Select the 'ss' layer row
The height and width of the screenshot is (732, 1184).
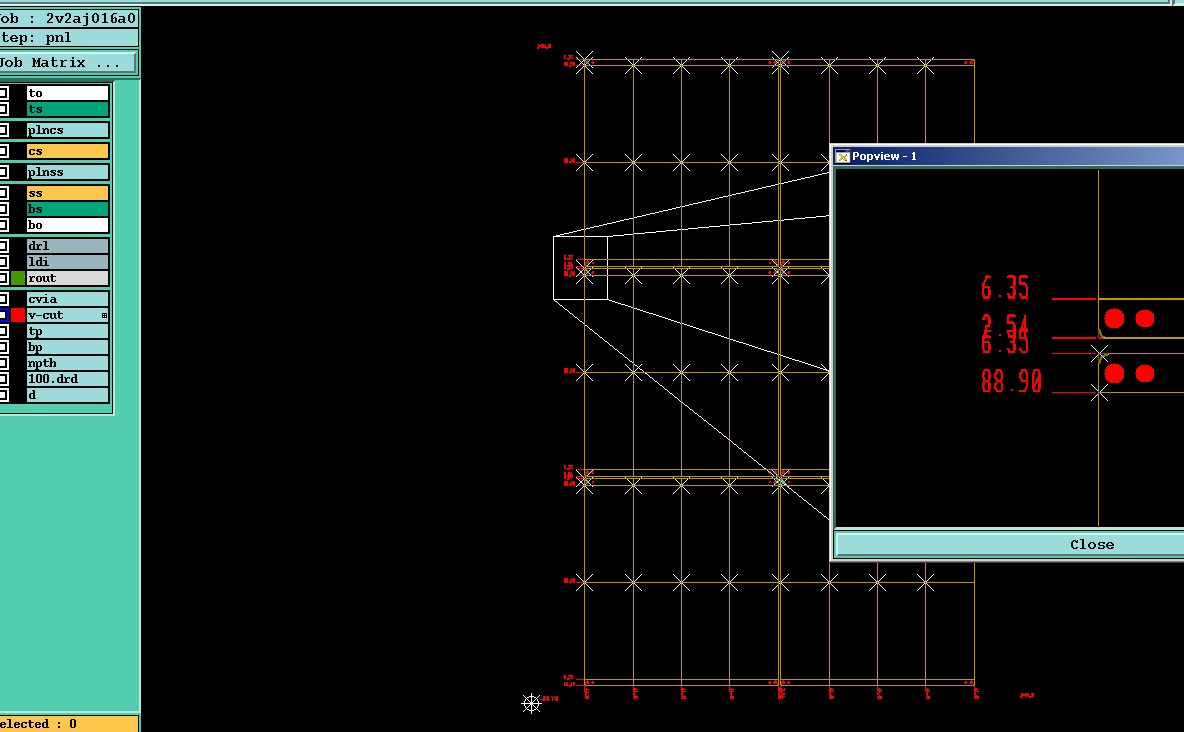click(x=67, y=193)
